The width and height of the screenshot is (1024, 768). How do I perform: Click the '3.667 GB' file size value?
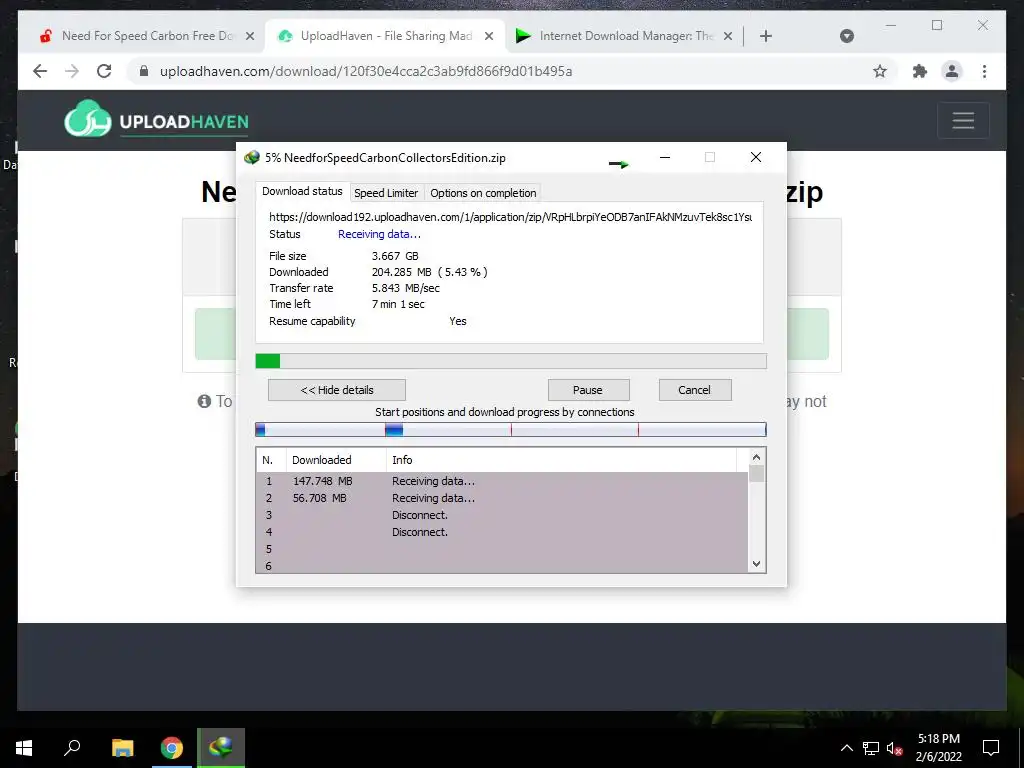[x=395, y=256]
